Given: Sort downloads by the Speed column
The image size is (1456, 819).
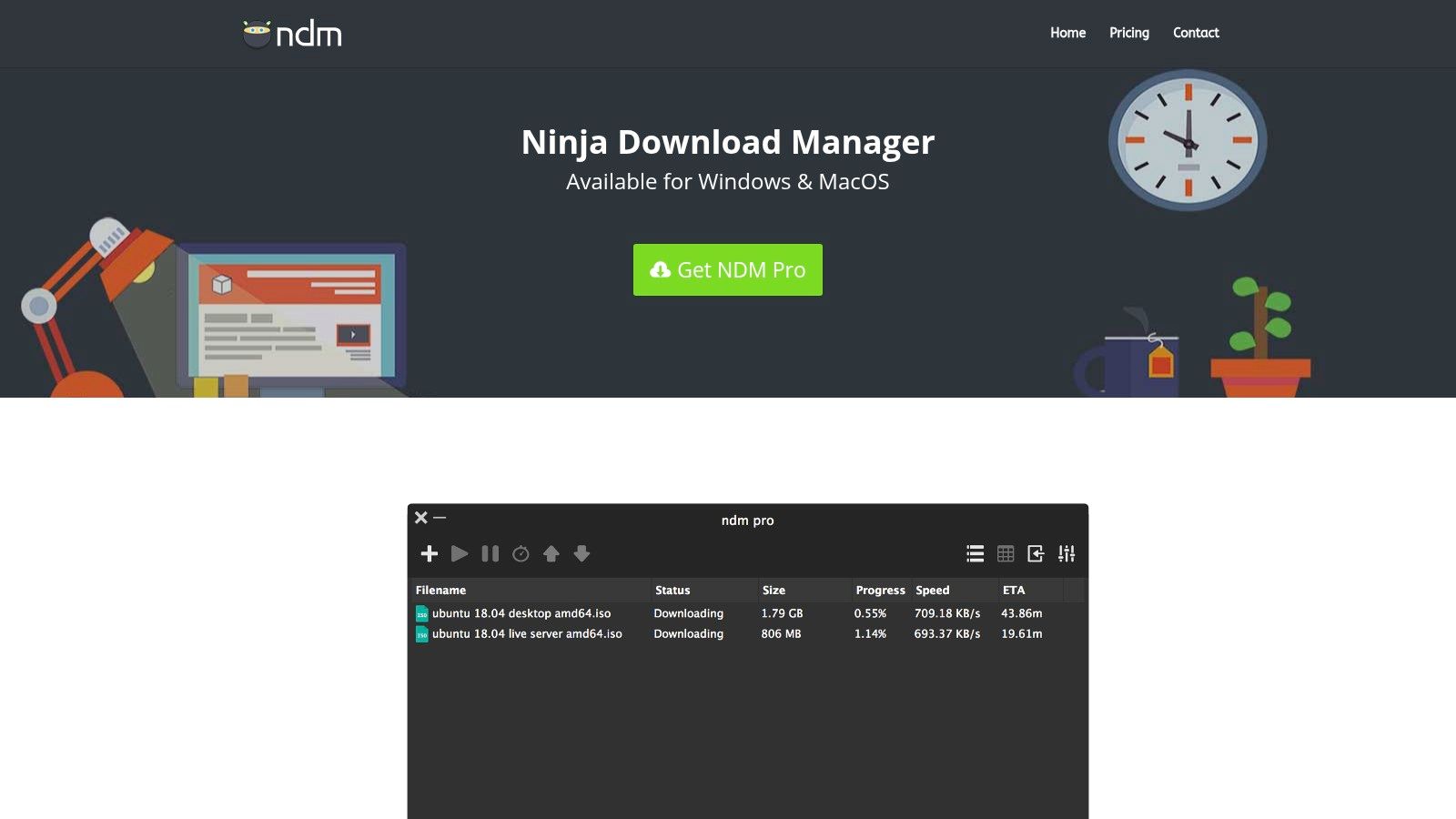Looking at the screenshot, I should point(932,590).
